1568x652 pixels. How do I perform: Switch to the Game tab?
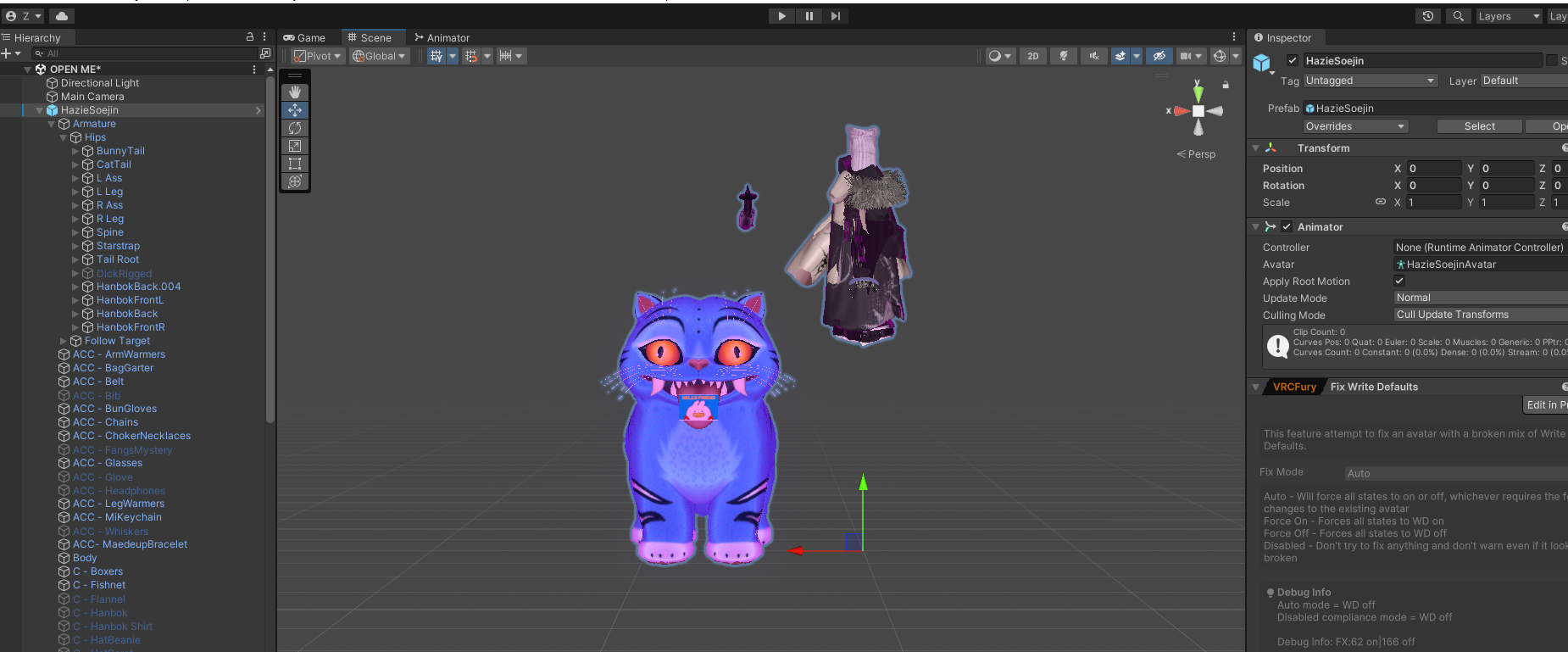pos(304,37)
